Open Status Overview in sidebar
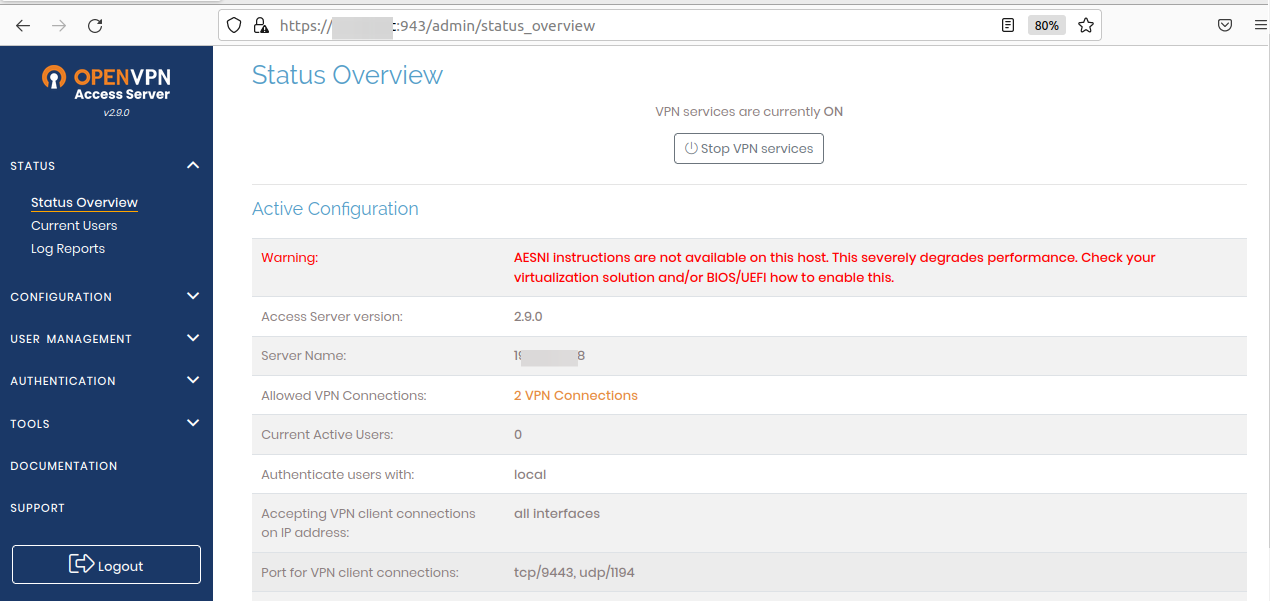 coord(84,202)
